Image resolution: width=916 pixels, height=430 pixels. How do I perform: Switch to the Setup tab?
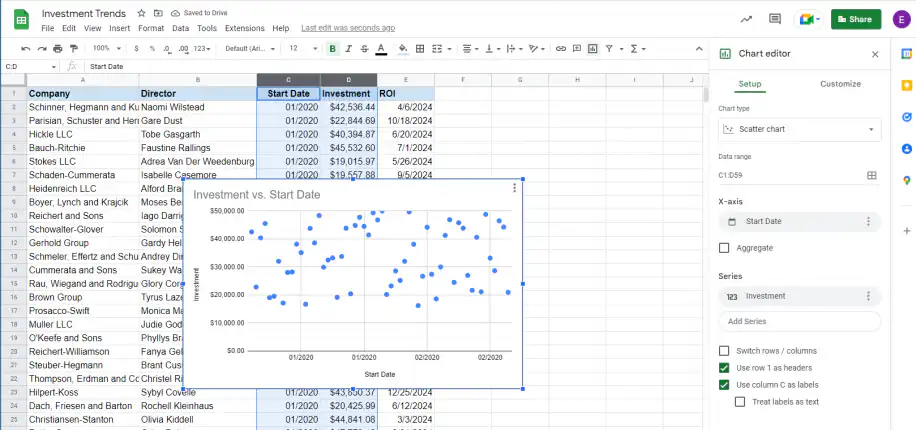750,84
